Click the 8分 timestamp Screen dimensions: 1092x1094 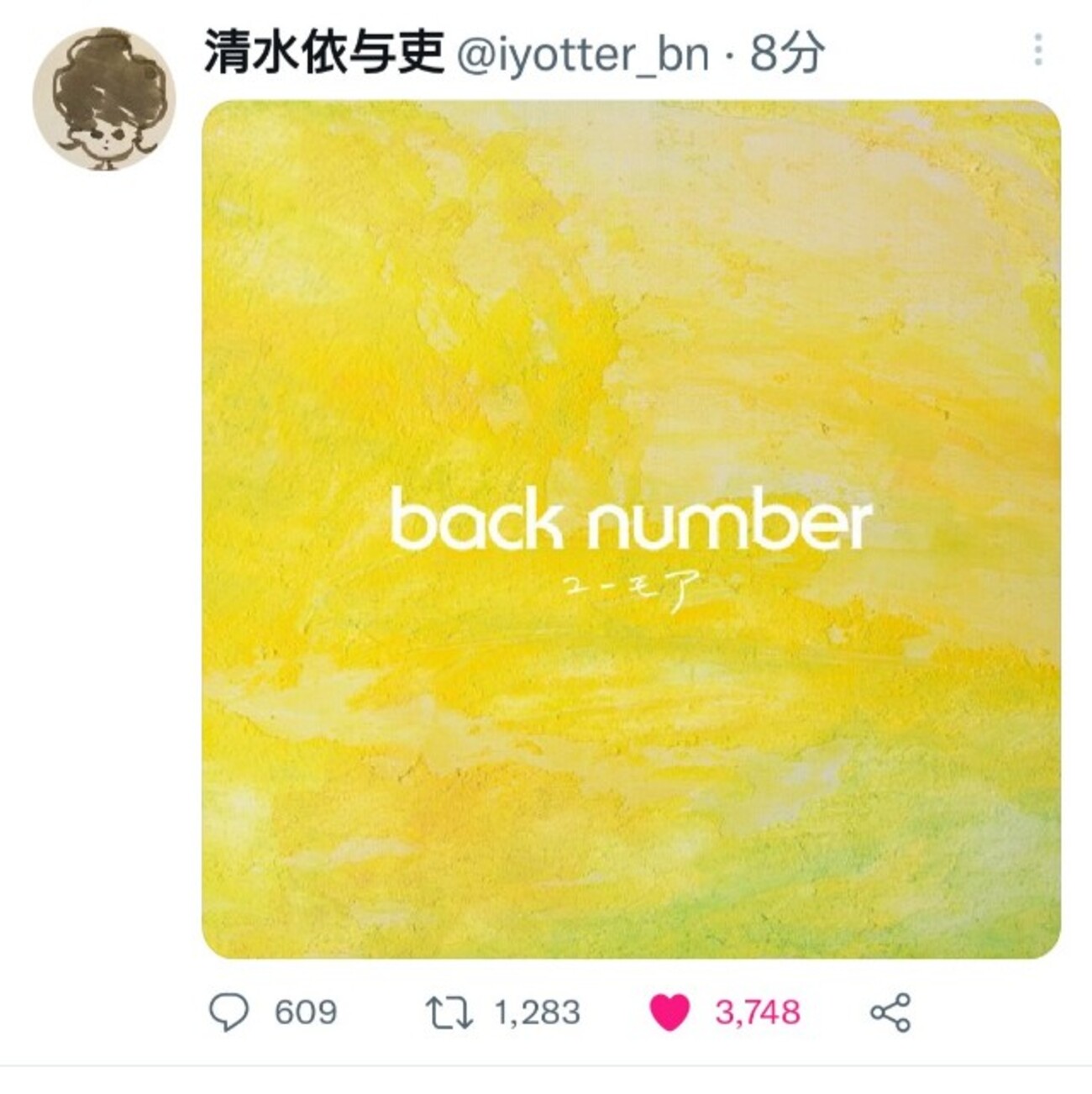coord(787,54)
